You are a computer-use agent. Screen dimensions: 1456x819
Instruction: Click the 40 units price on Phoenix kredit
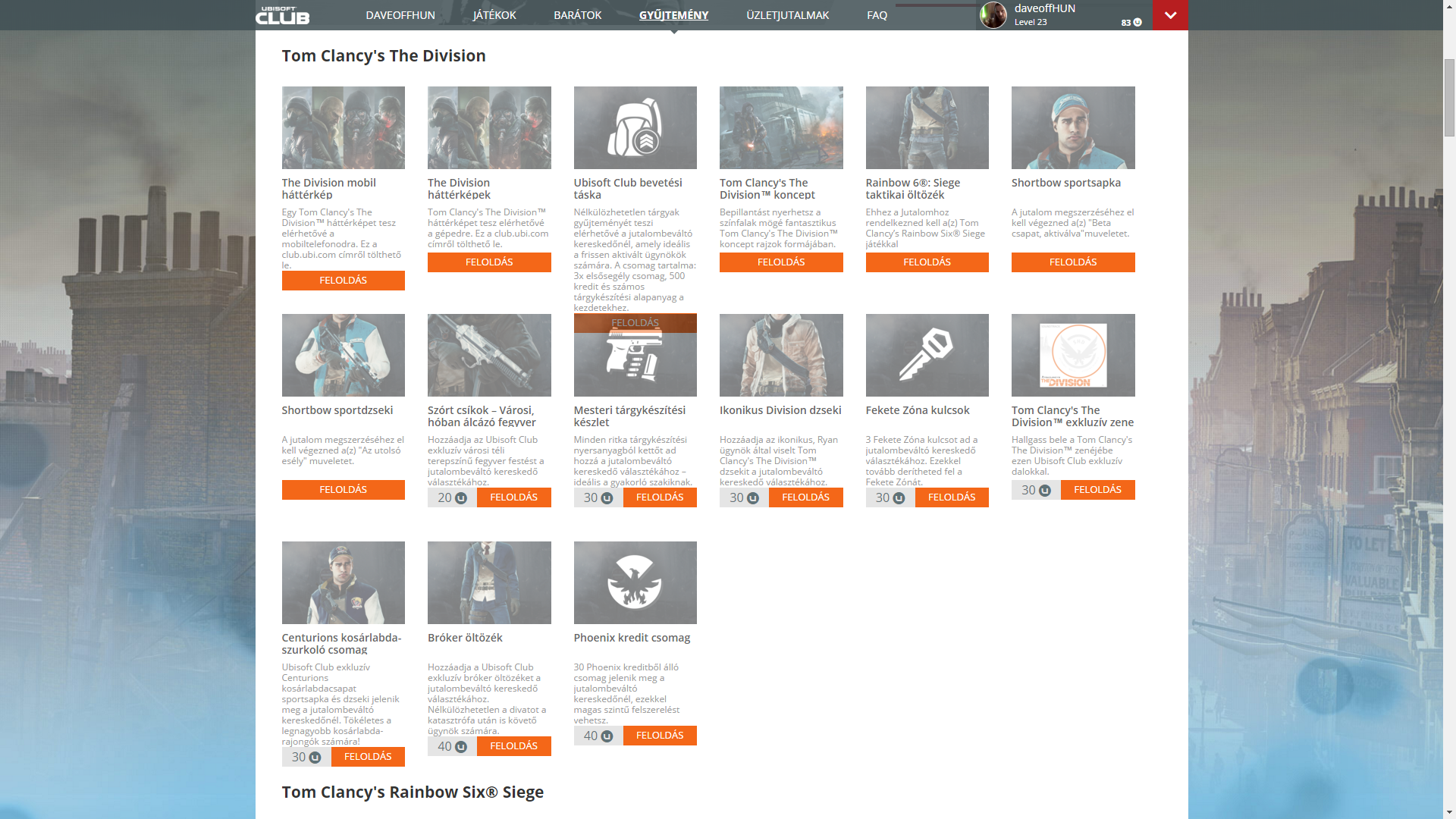click(x=598, y=736)
